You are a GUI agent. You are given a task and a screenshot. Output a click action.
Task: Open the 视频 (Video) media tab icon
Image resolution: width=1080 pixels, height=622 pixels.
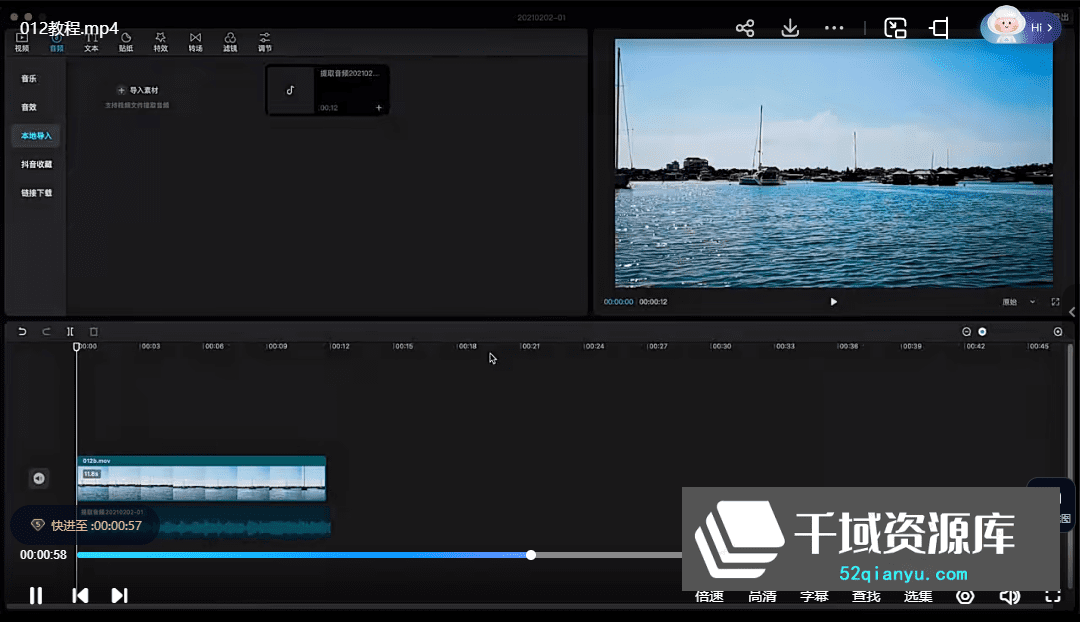(22, 42)
